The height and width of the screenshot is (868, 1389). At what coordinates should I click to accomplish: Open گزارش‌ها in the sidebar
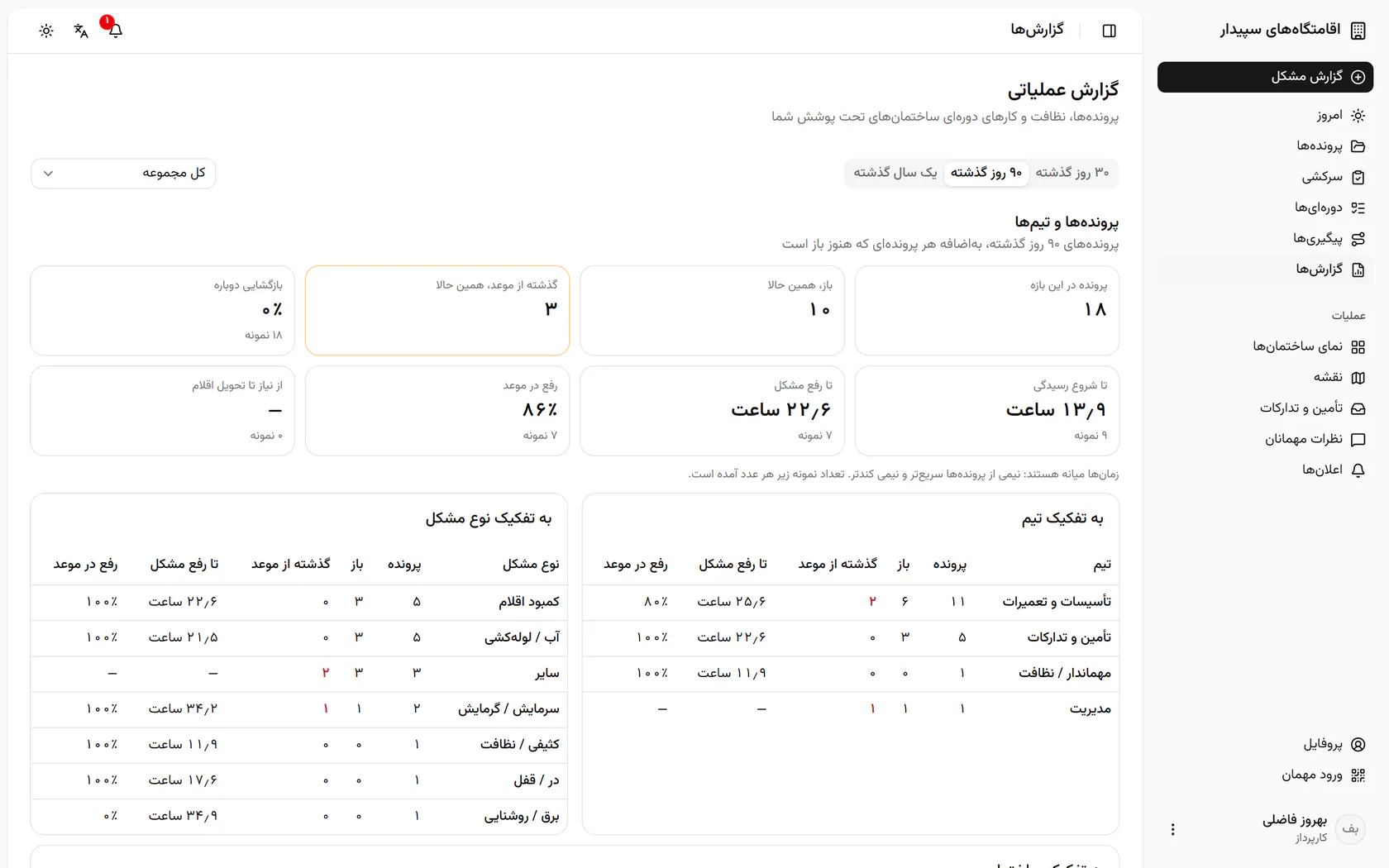[1265, 269]
